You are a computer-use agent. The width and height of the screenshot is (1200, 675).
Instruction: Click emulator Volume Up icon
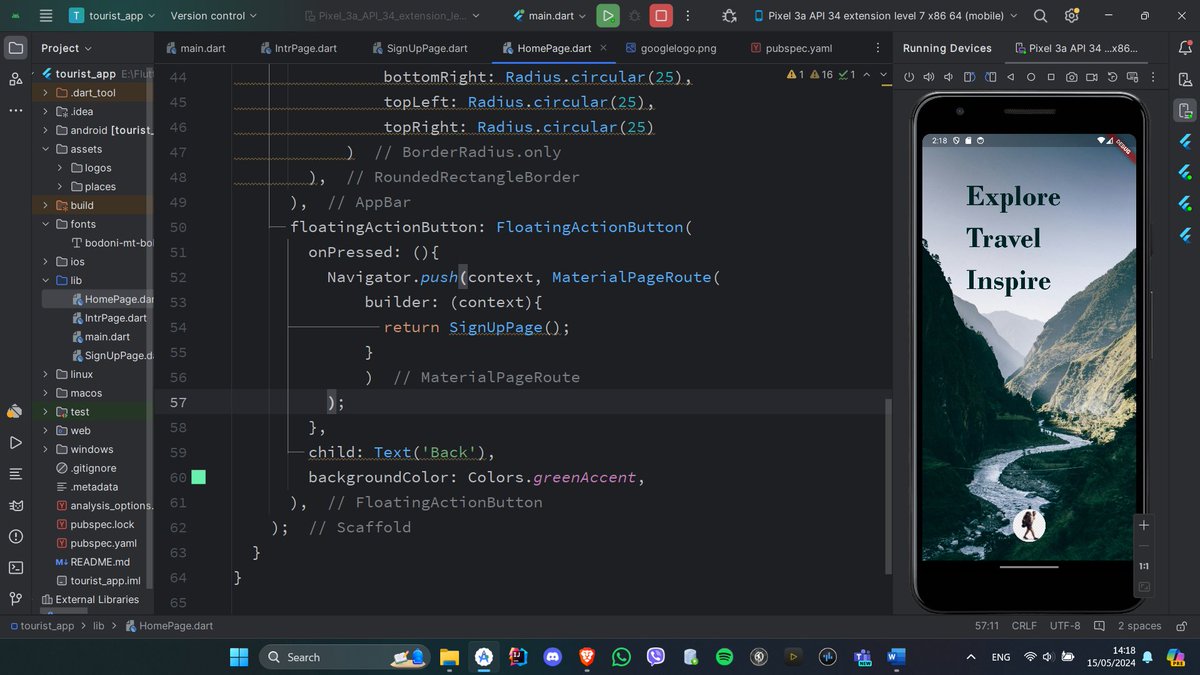coord(929,77)
